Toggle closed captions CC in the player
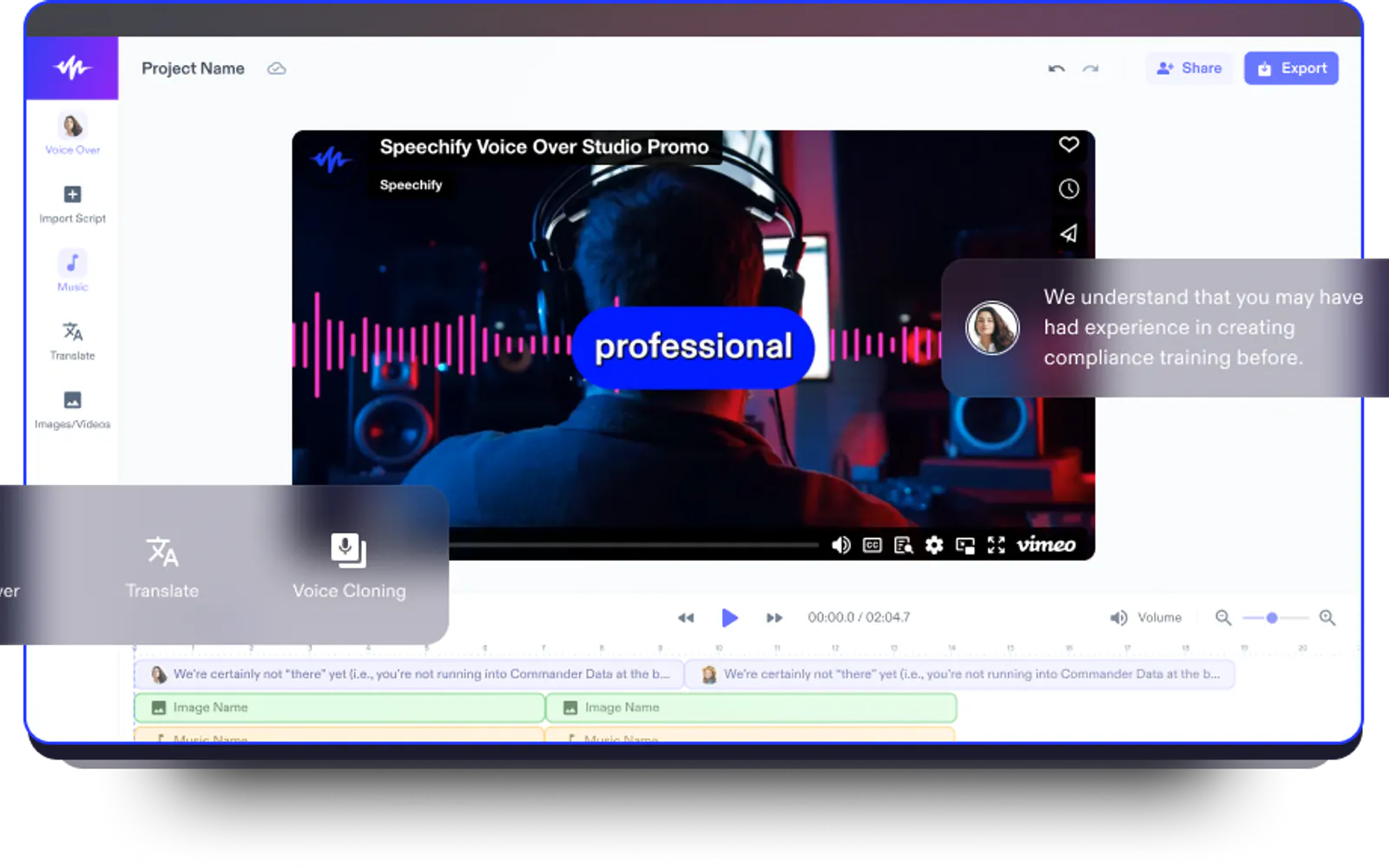 [x=872, y=545]
